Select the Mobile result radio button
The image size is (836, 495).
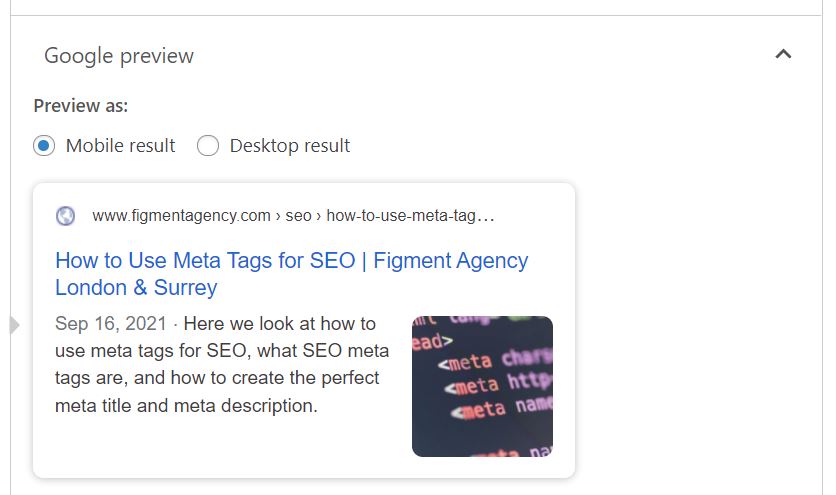(44, 146)
